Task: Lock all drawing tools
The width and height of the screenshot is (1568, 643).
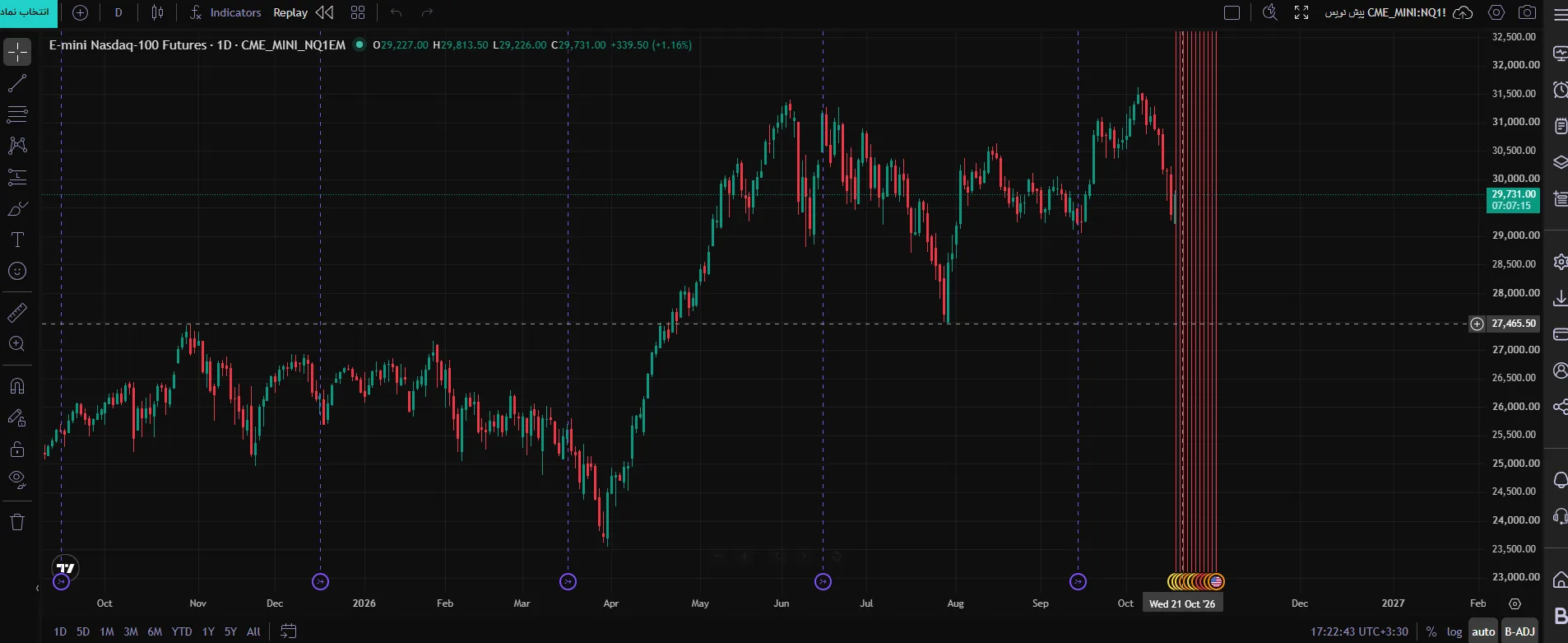Action: (x=17, y=449)
